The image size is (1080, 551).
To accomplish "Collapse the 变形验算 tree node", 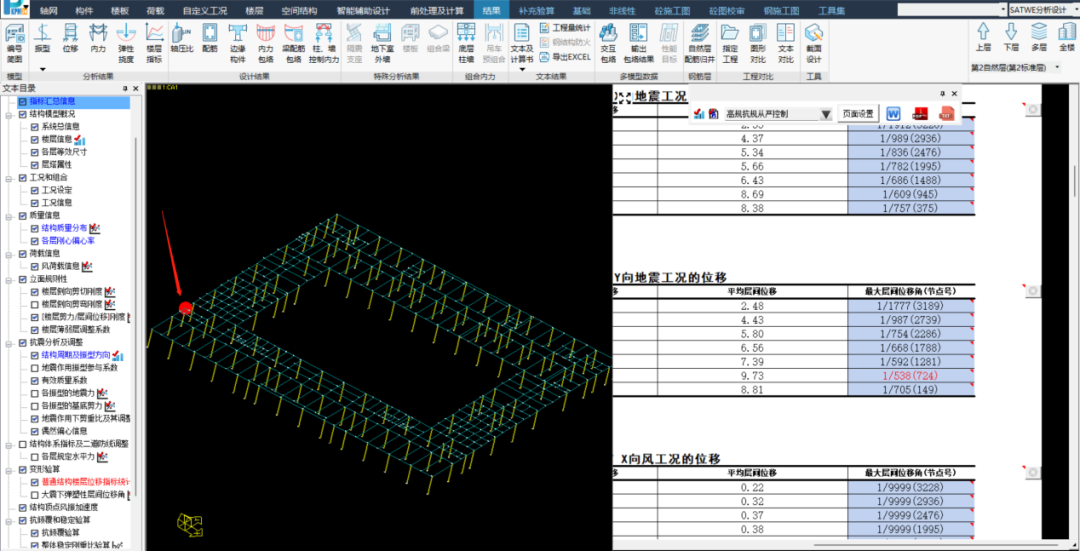I will click(10, 469).
